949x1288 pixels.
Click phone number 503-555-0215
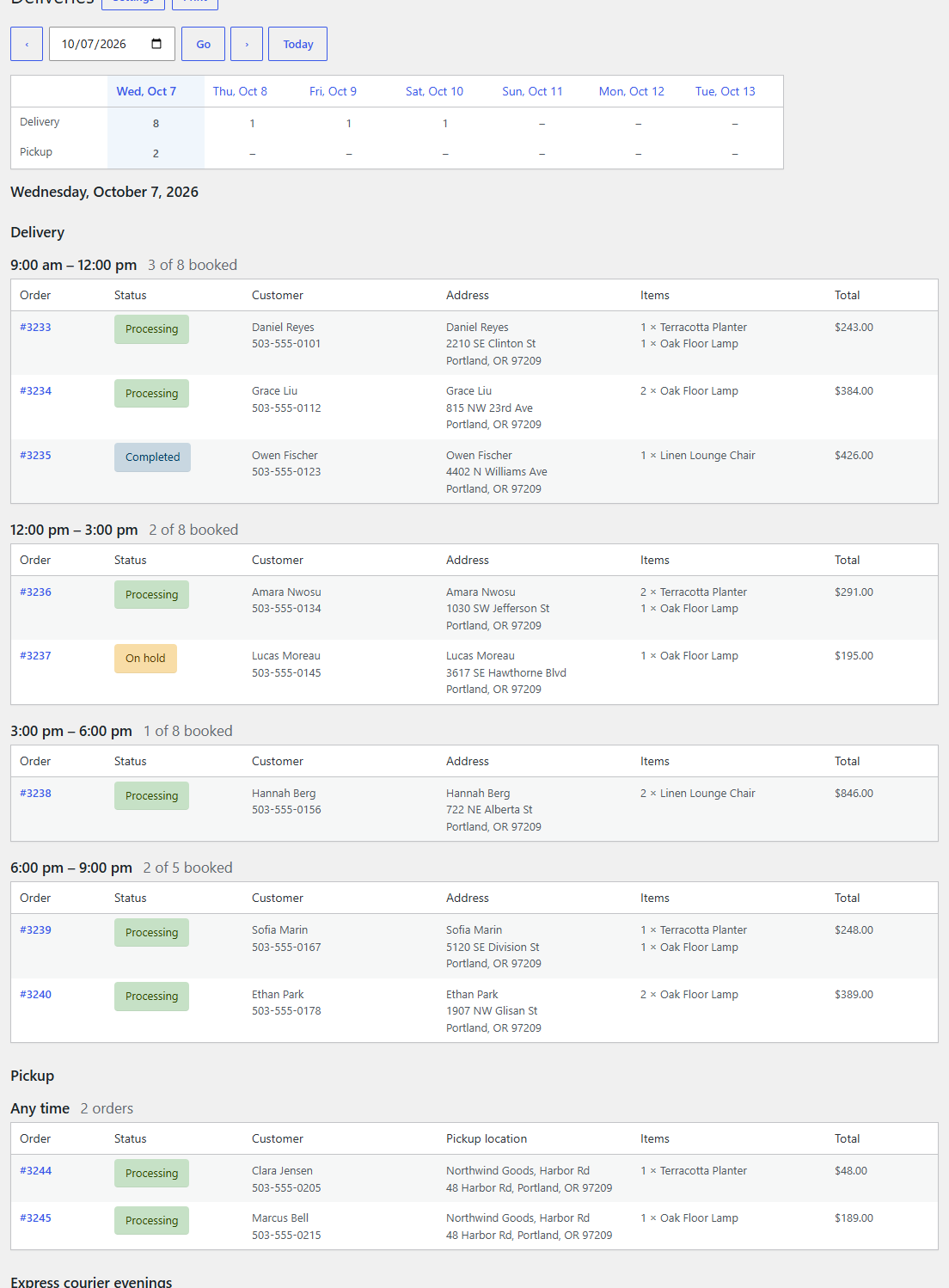[286, 1236]
